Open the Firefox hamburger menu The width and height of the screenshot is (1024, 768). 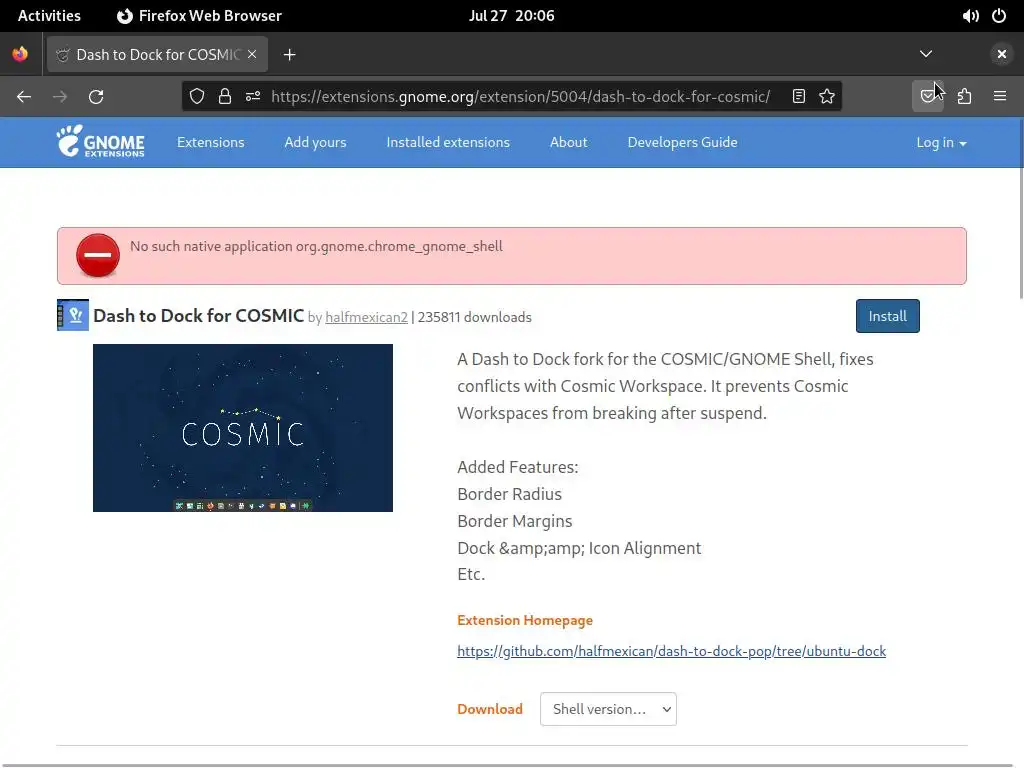pyautogui.click(x=1000, y=97)
